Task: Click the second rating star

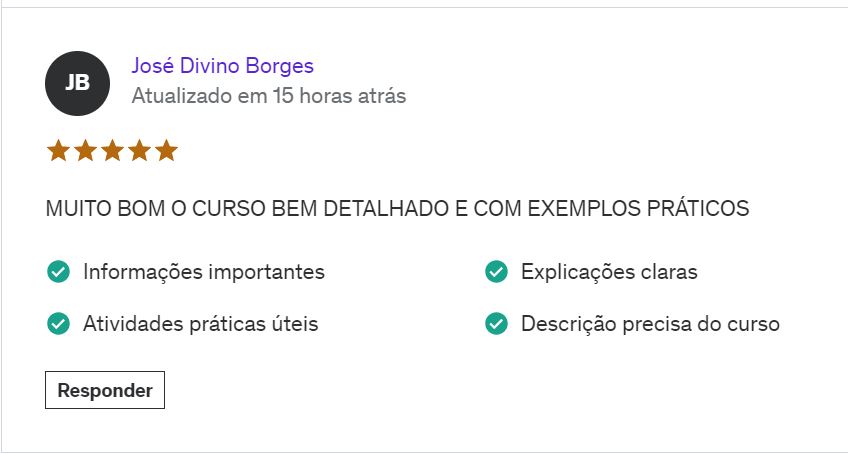Action: tap(85, 150)
